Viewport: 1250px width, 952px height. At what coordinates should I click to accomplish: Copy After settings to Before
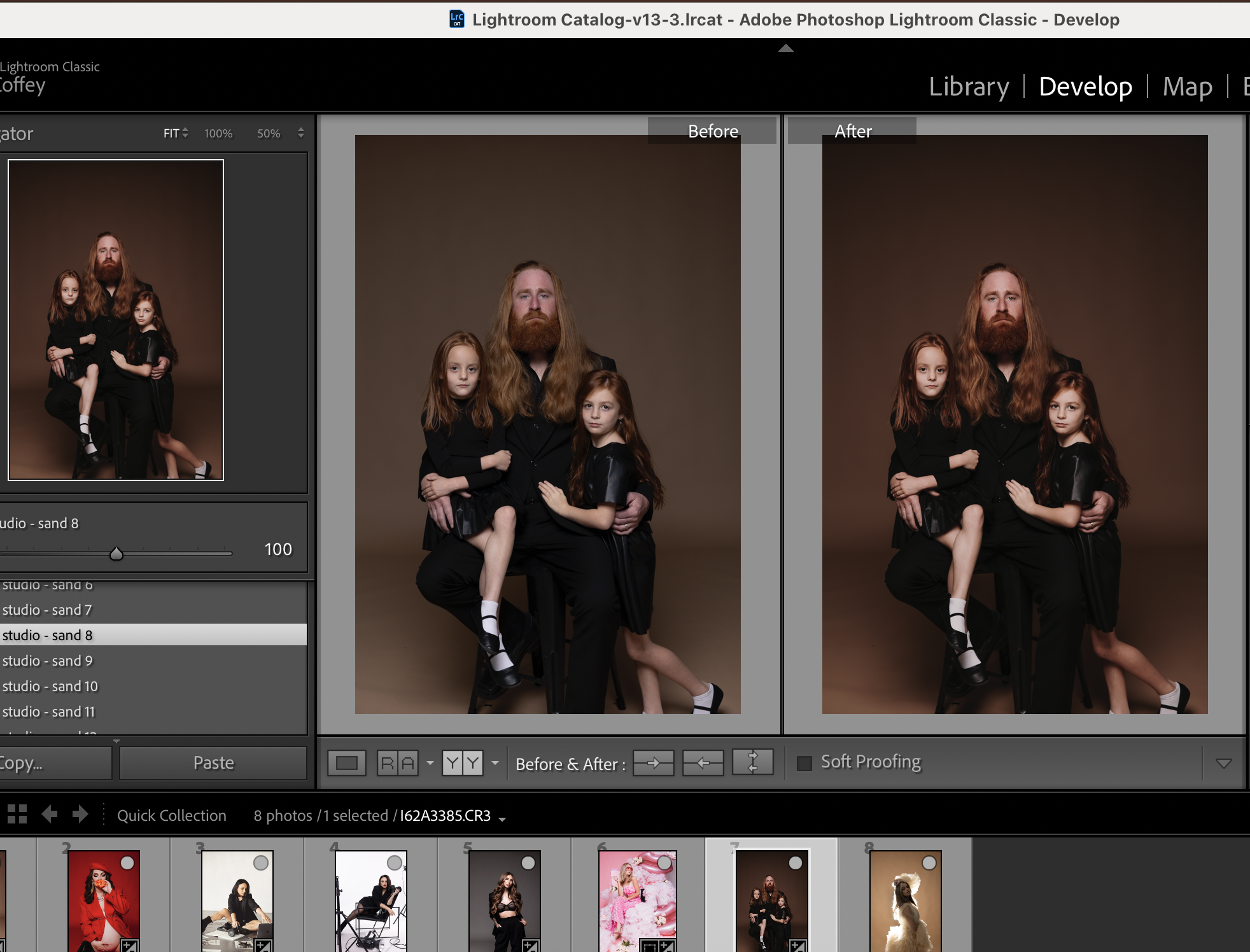click(703, 763)
